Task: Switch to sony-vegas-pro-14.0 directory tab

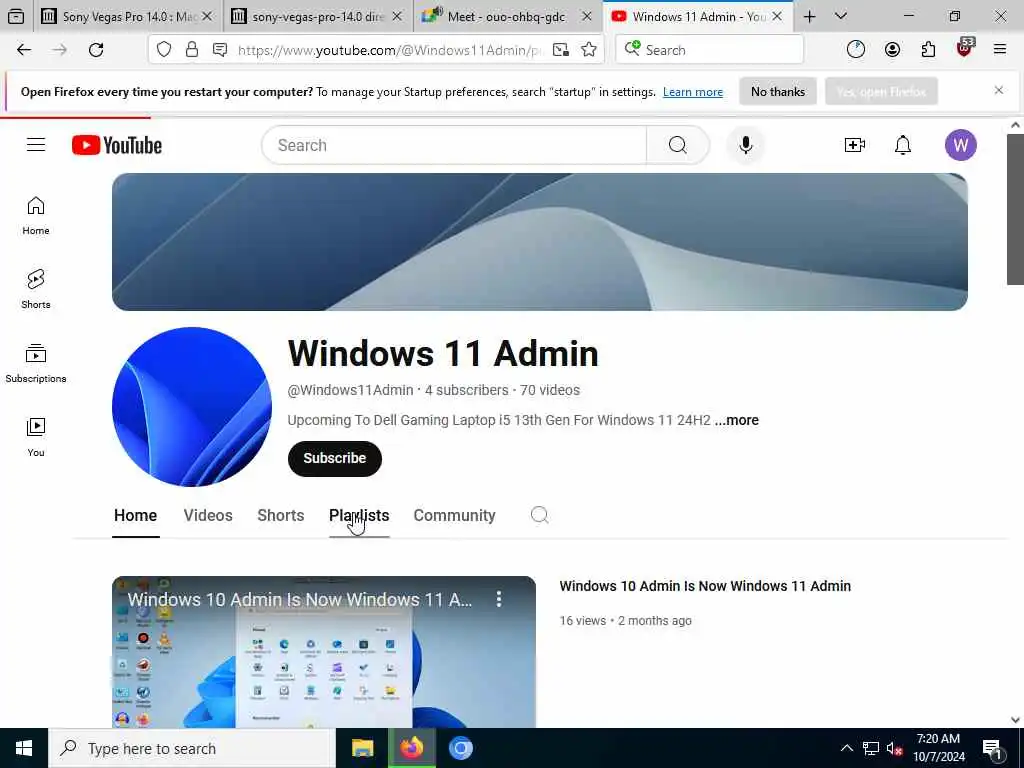Action: point(318,16)
